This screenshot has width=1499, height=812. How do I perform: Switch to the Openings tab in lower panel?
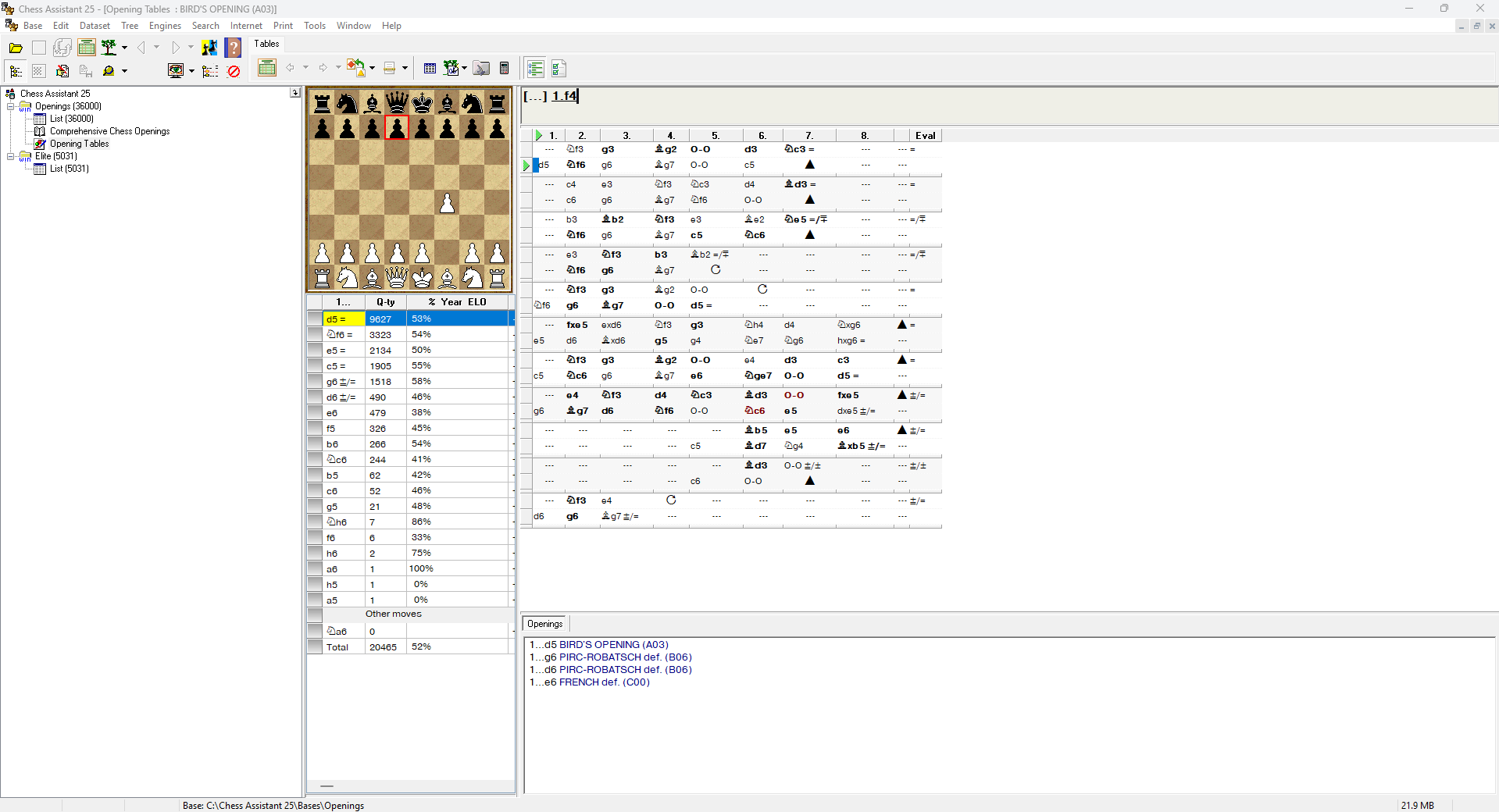click(x=544, y=624)
